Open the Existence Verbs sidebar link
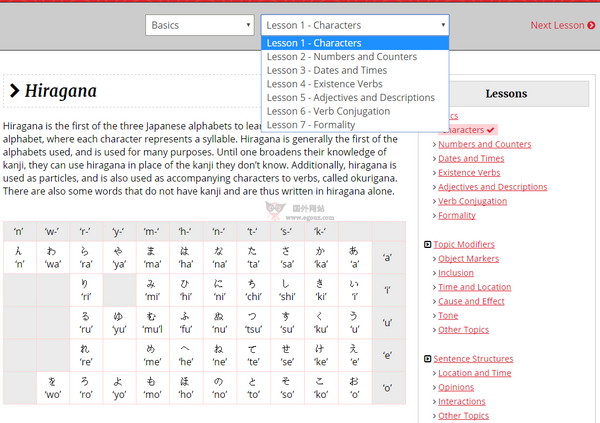 469,173
